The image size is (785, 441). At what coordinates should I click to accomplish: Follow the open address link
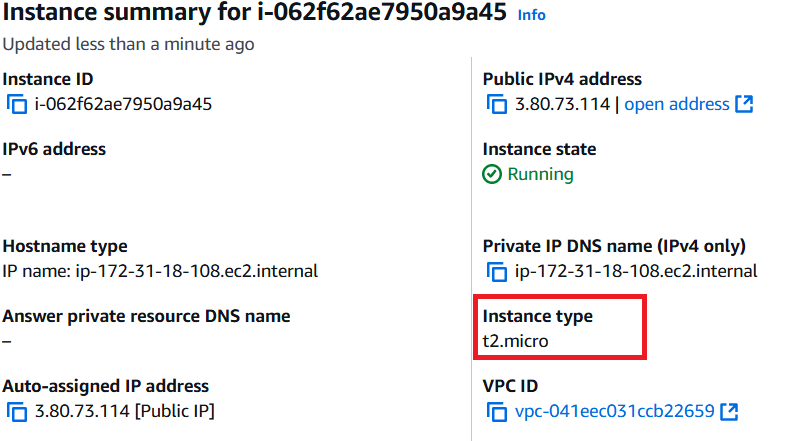tap(677, 104)
